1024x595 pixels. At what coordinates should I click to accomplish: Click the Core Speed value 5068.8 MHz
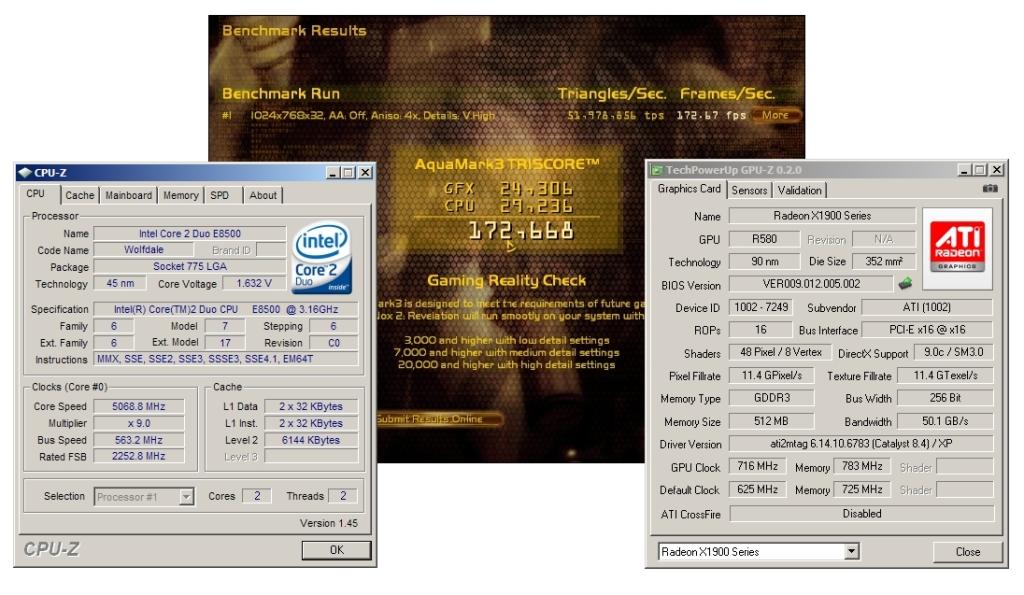pyautogui.click(x=138, y=406)
